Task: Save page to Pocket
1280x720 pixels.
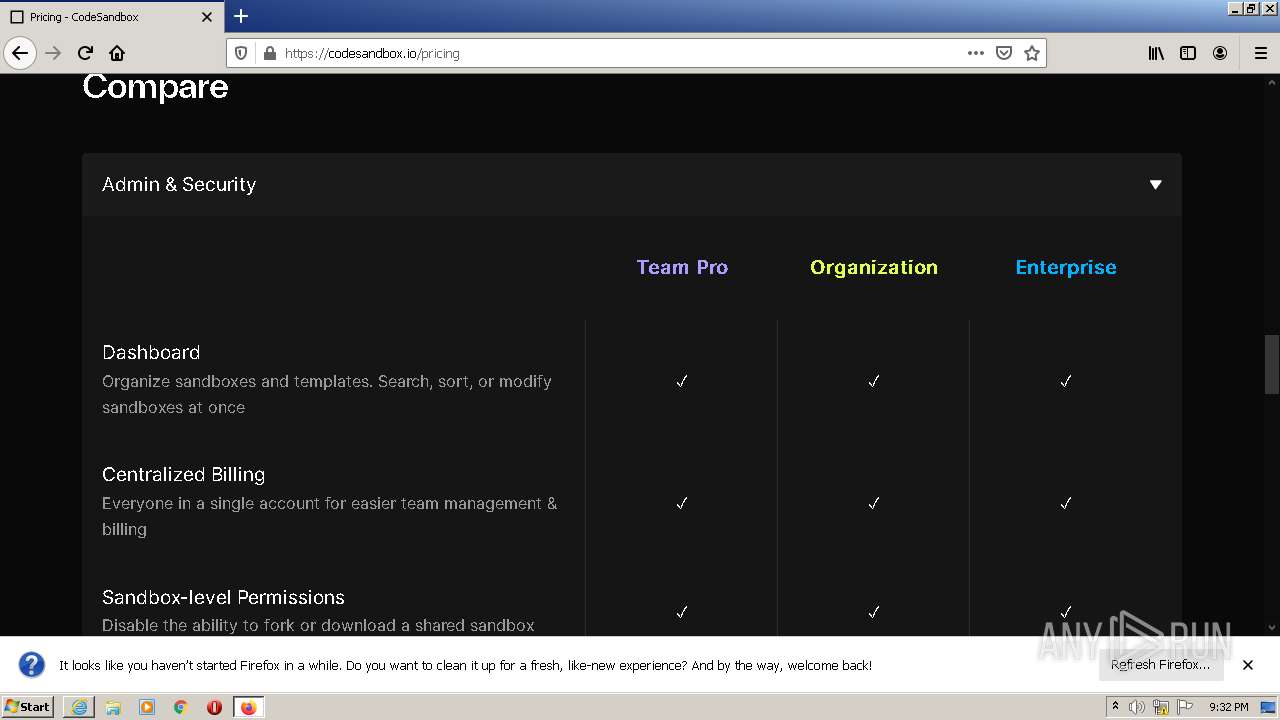Action: [x=1004, y=53]
